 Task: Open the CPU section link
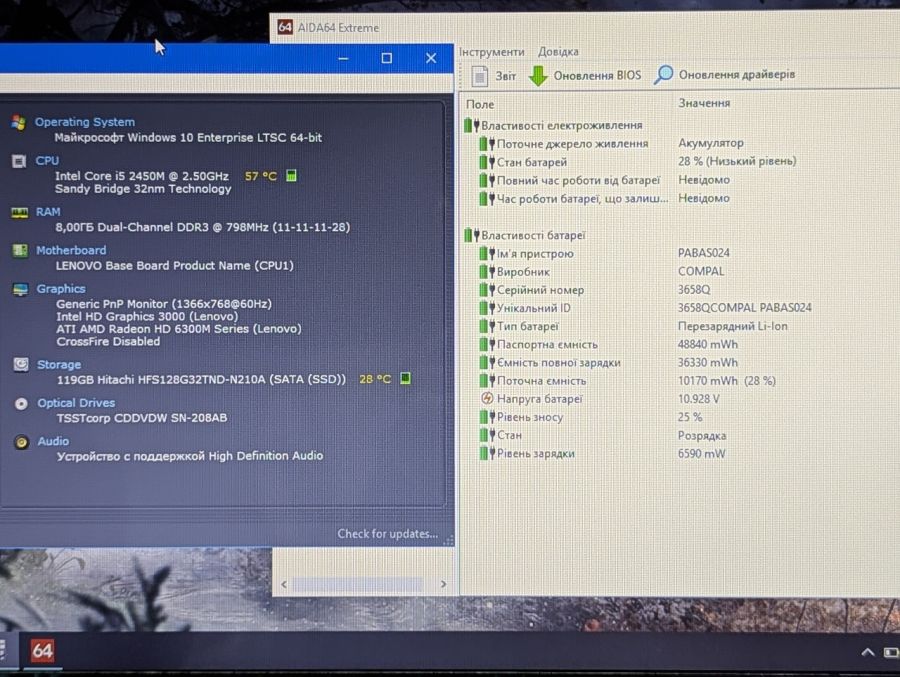pyautogui.click(x=47, y=161)
